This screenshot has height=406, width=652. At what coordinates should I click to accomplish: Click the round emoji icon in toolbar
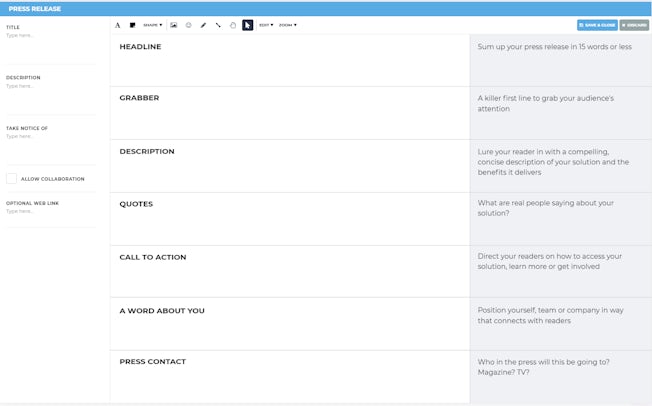(188, 25)
